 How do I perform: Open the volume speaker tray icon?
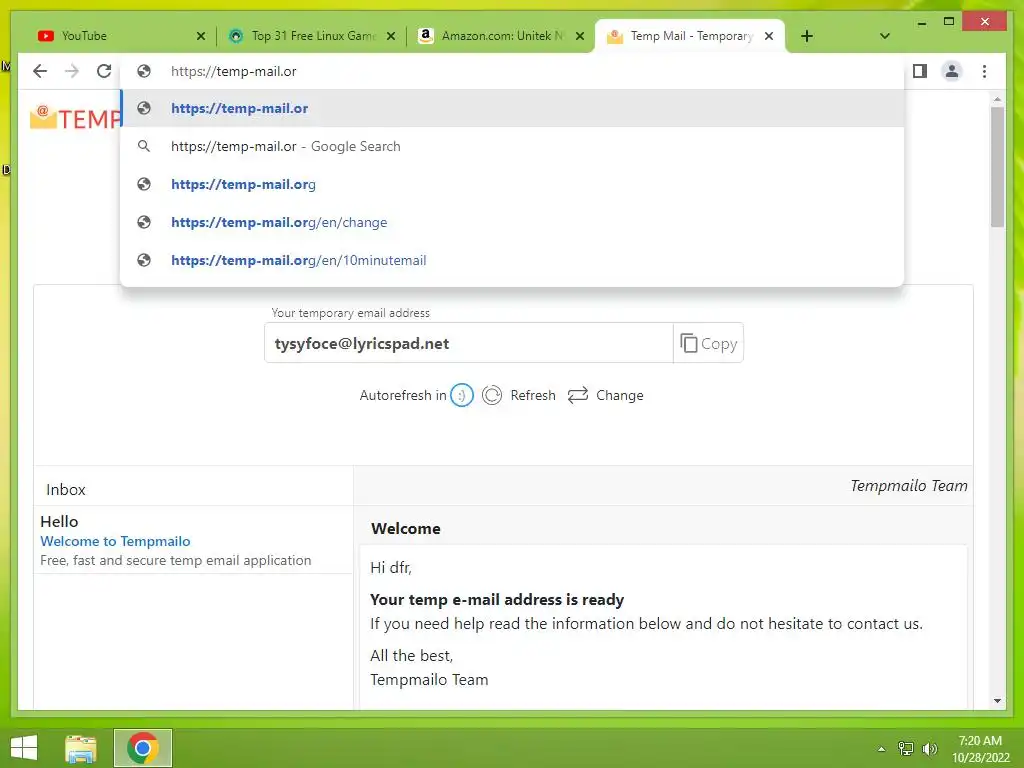[x=929, y=748]
